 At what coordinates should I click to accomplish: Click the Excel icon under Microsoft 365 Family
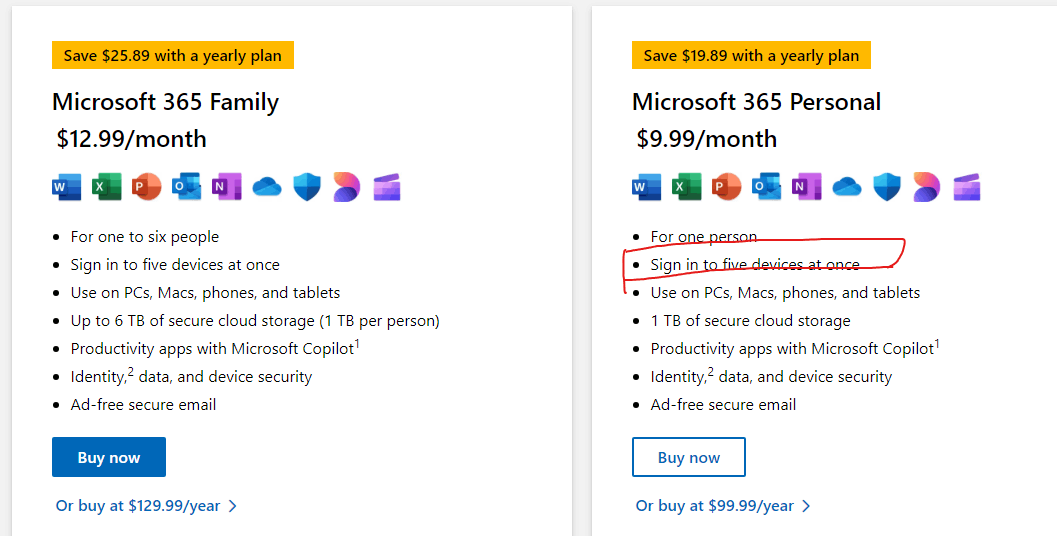pyautogui.click(x=107, y=187)
